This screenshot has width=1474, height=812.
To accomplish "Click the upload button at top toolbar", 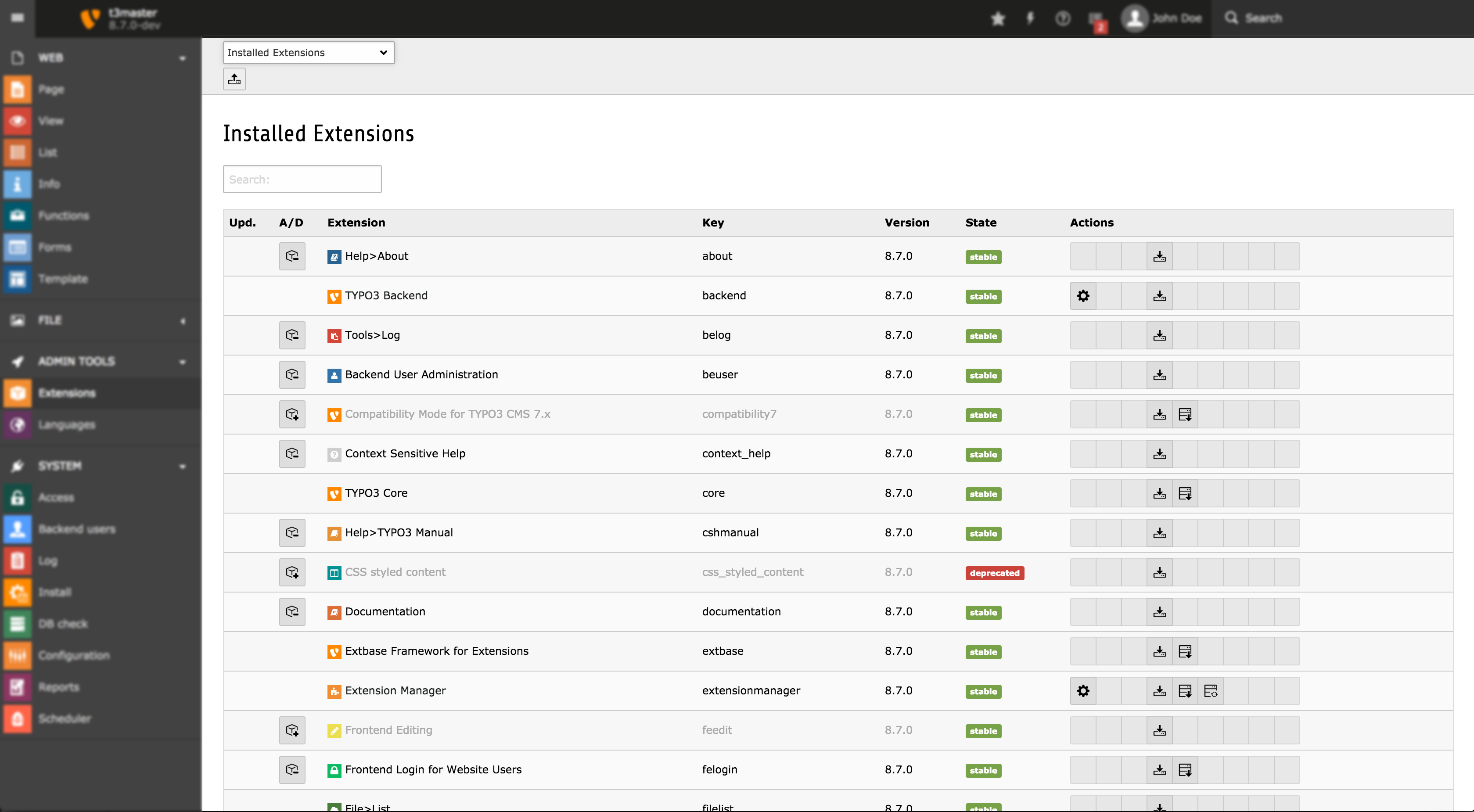I will click(234, 80).
